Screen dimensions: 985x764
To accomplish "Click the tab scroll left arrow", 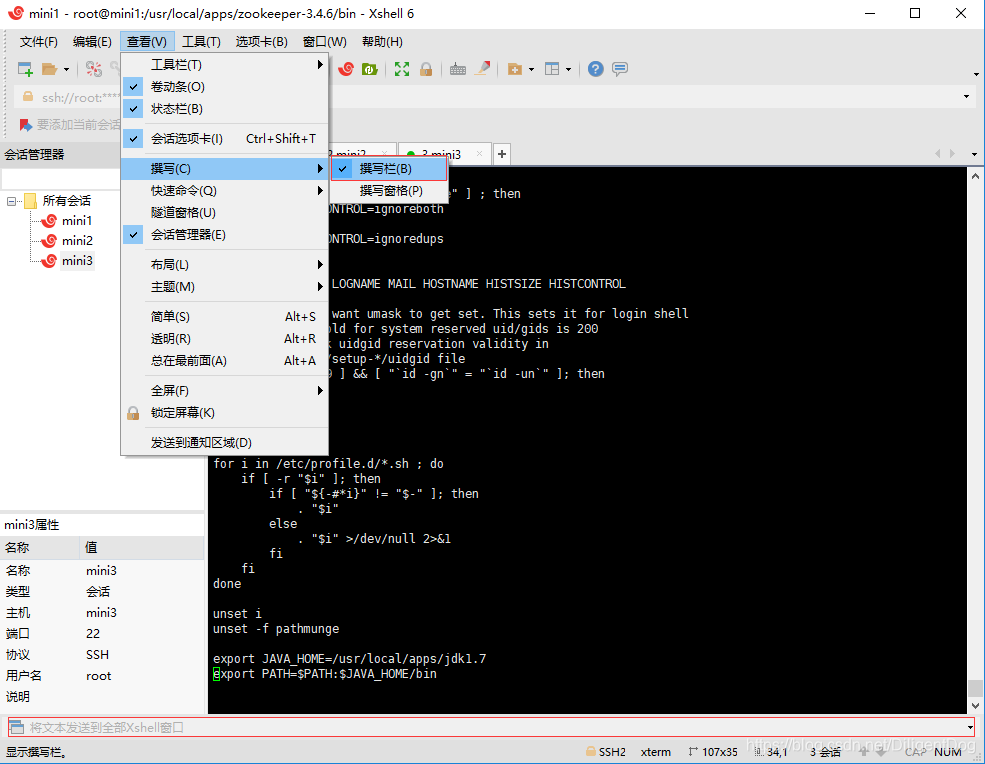I will (x=938, y=154).
